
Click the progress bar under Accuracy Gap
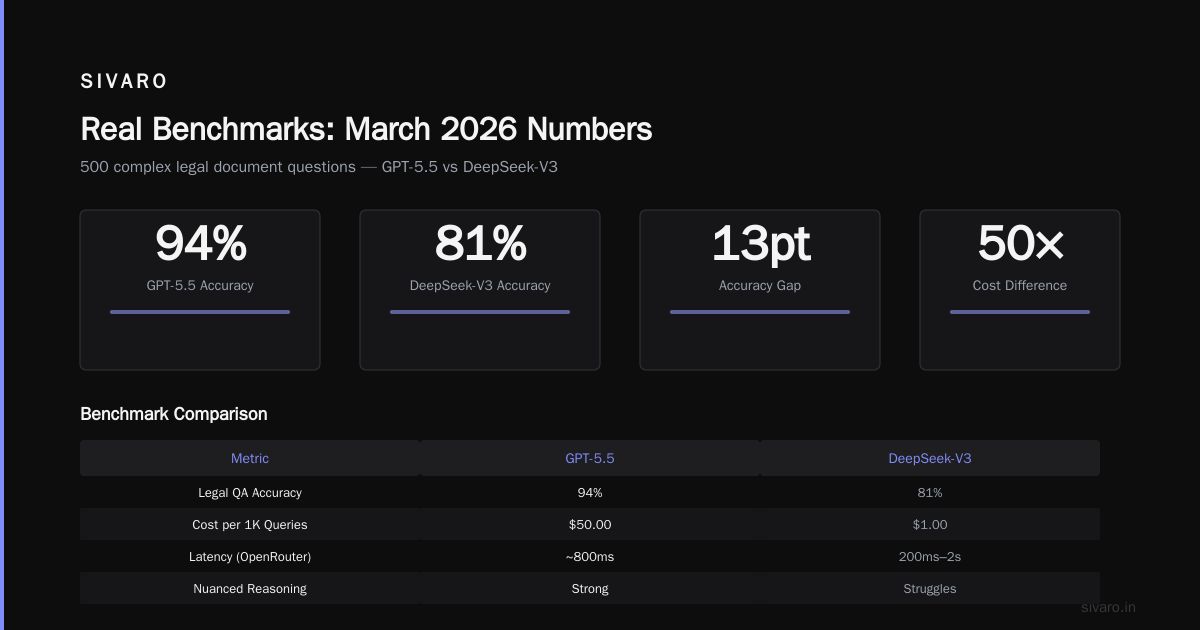pos(760,312)
